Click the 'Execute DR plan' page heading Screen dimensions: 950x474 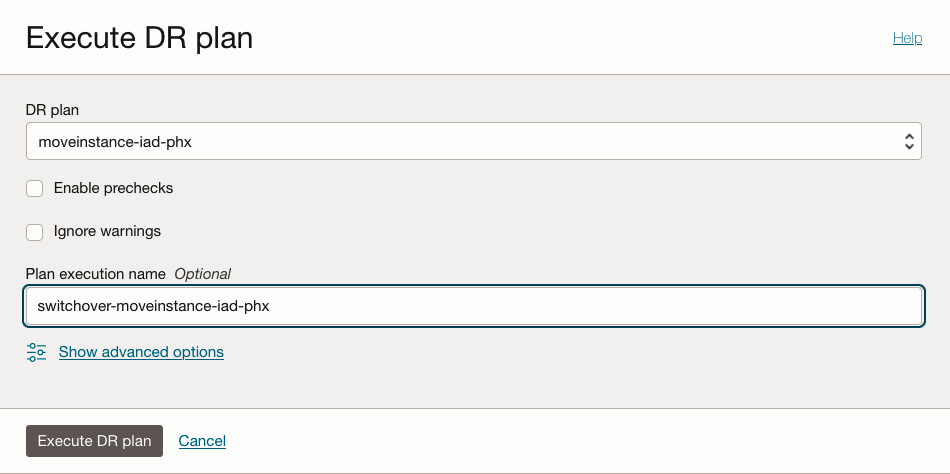click(139, 38)
